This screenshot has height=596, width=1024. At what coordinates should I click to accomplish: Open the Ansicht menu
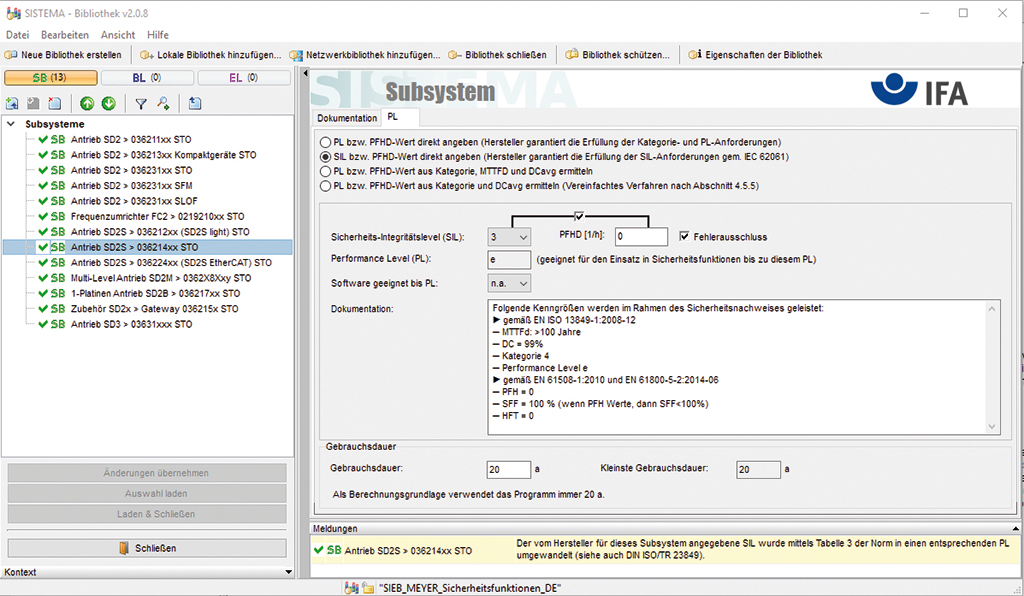point(118,35)
